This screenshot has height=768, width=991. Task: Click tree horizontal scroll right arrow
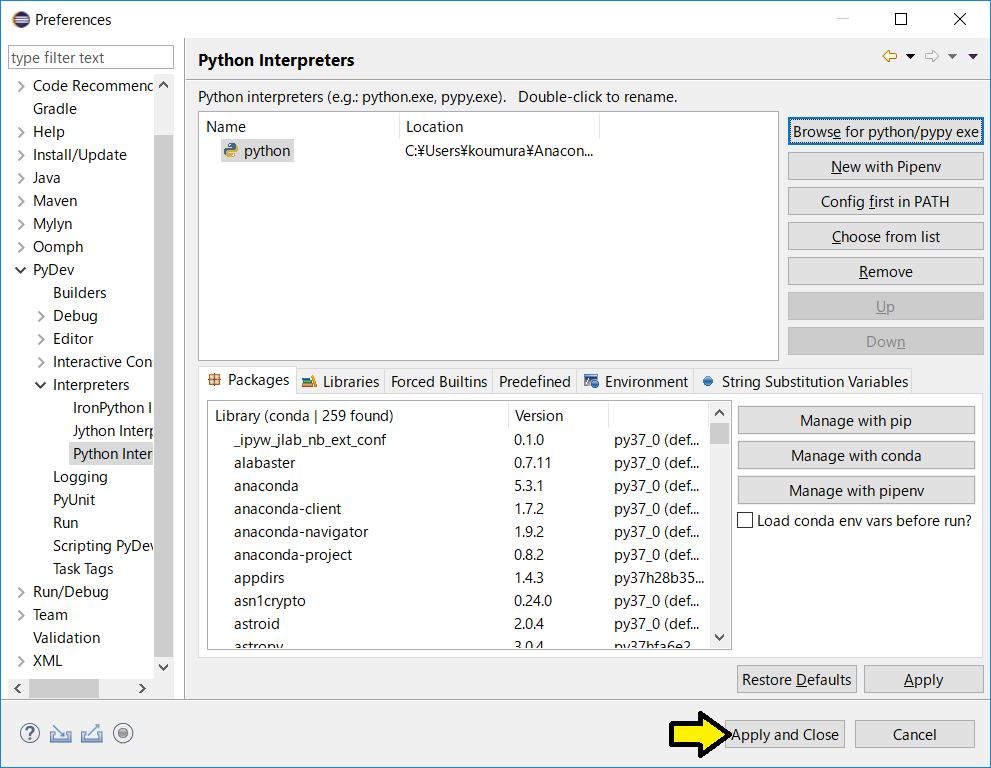click(142, 688)
